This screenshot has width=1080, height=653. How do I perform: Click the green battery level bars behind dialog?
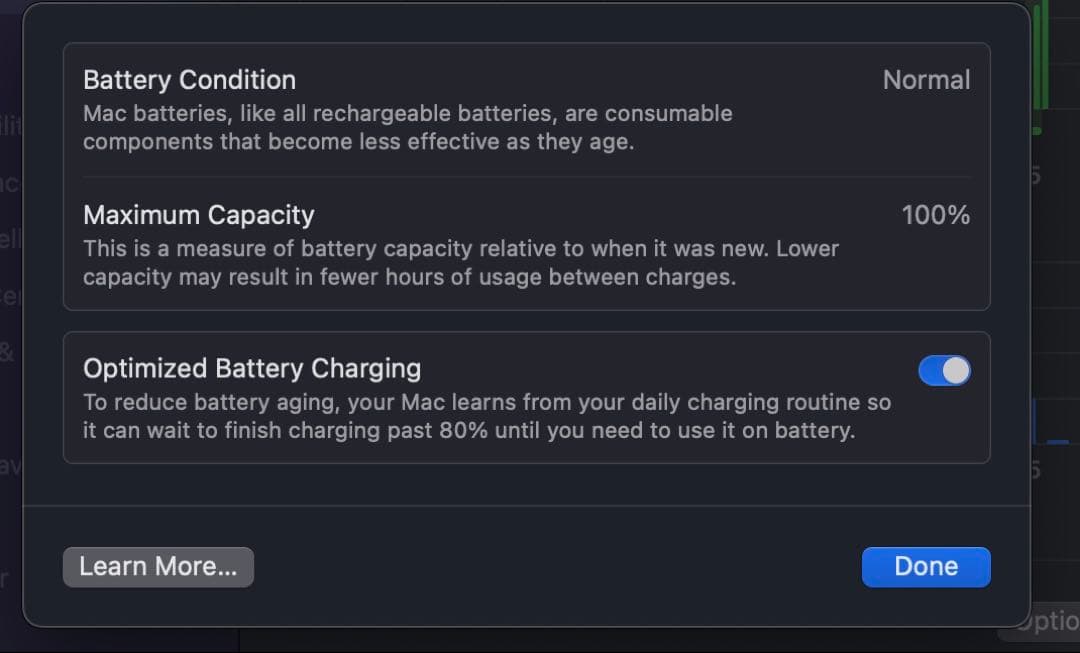click(x=1040, y=60)
